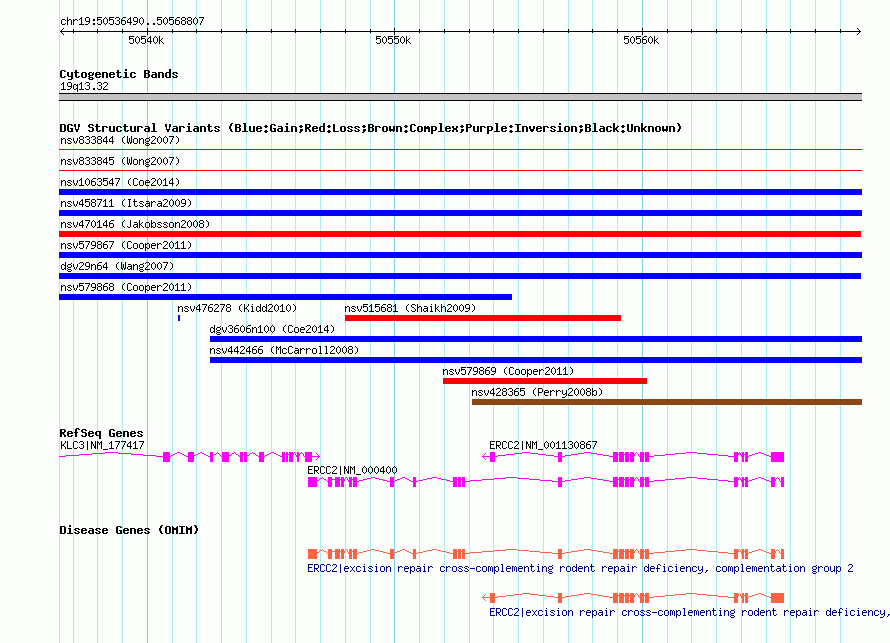The width and height of the screenshot is (890, 643).
Task: Click the nsv458711 (Itsara2009) label
Action: (x=126, y=203)
